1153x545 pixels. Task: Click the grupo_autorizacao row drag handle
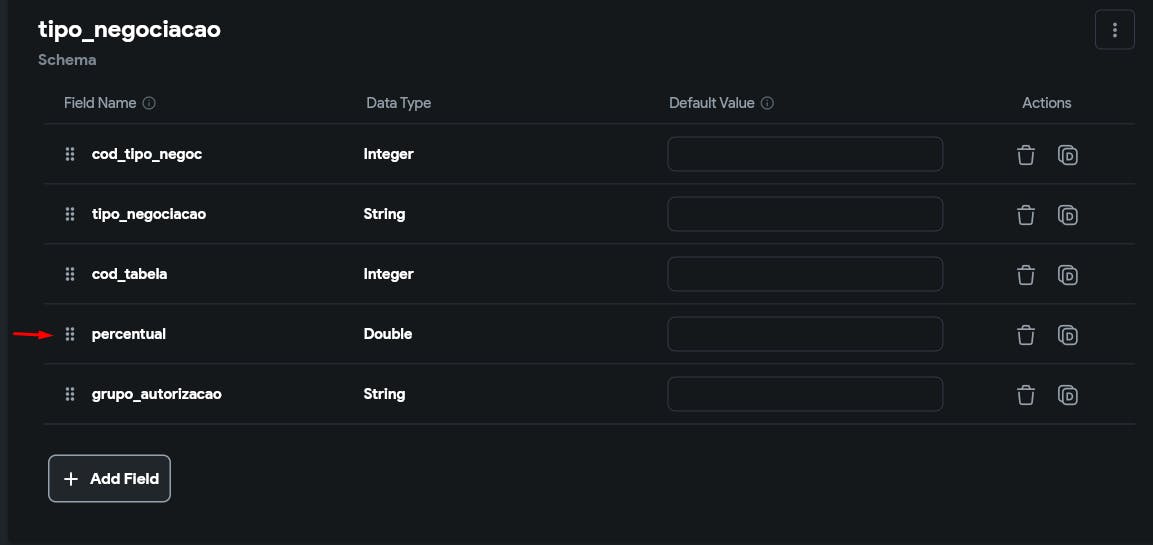click(70, 394)
